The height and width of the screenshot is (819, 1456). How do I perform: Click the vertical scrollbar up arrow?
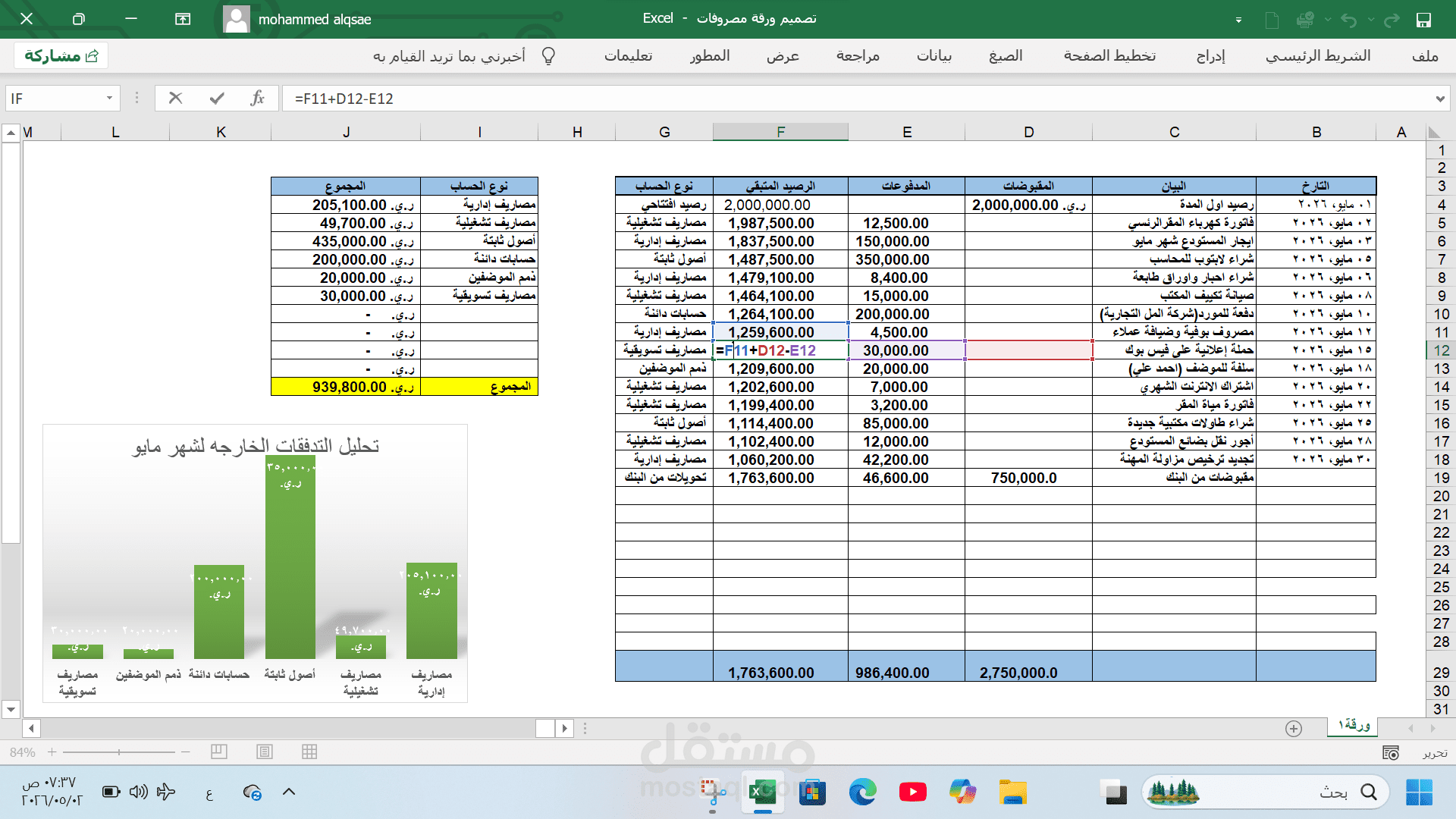(11, 133)
